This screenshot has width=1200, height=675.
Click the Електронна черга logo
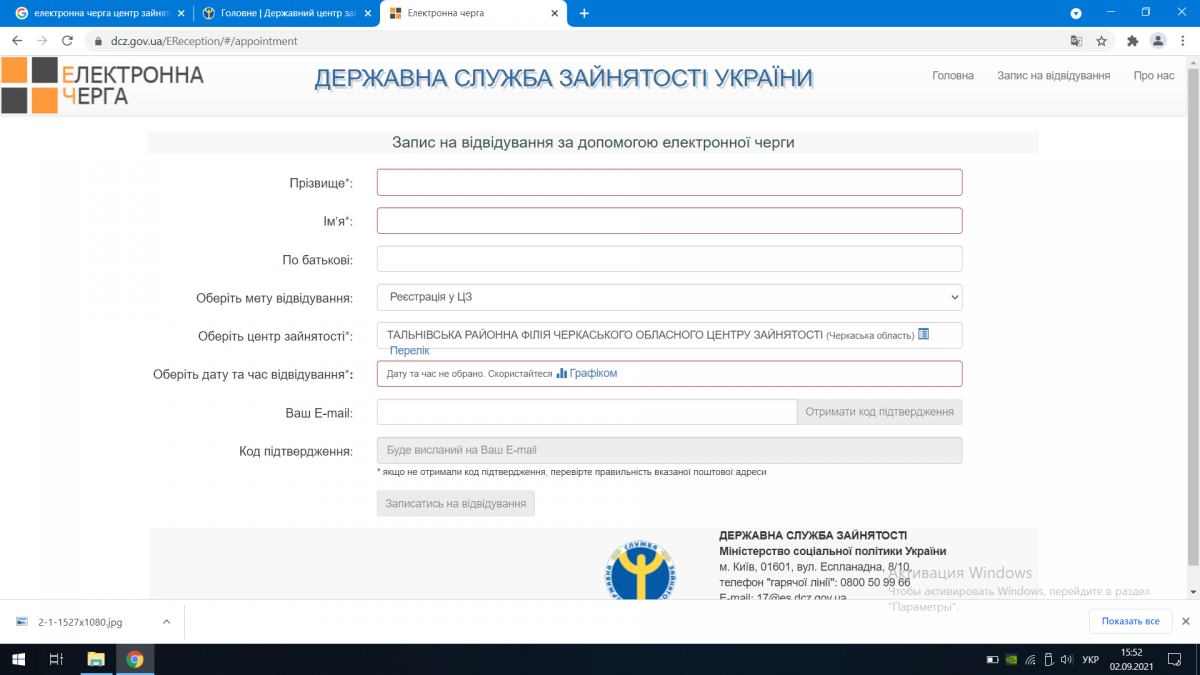(x=102, y=85)
